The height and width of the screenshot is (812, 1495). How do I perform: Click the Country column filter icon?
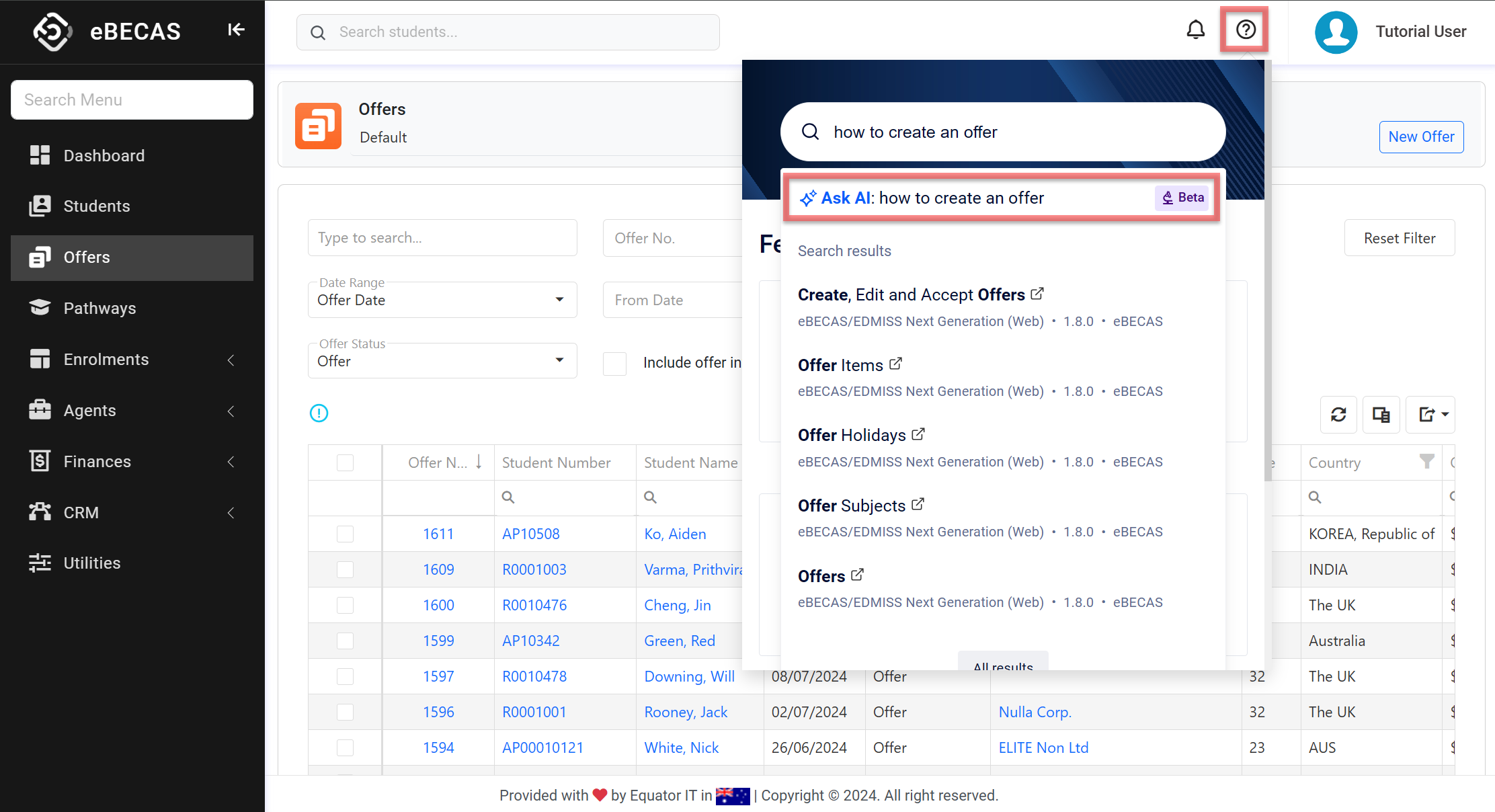[1426, 461]
